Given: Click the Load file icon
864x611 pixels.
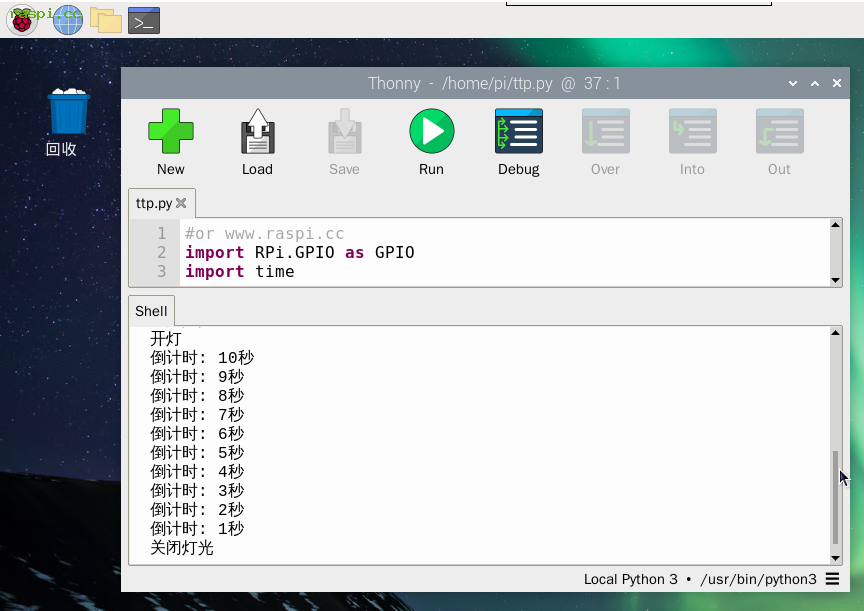Looking at the screenshot, I should (x=257, y=132).
